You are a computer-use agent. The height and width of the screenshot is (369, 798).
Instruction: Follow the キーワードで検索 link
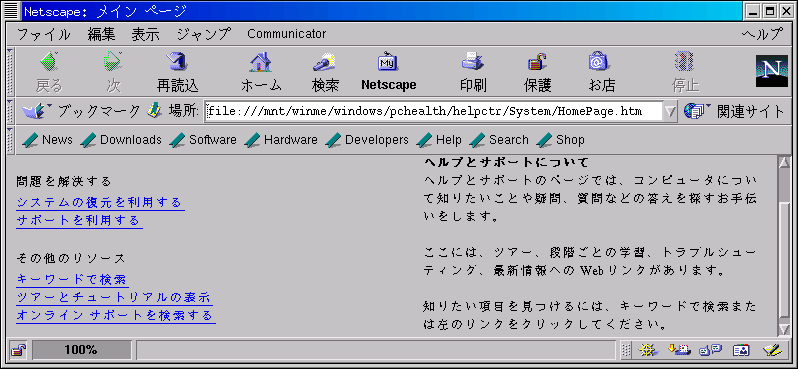tap(71, 279)
